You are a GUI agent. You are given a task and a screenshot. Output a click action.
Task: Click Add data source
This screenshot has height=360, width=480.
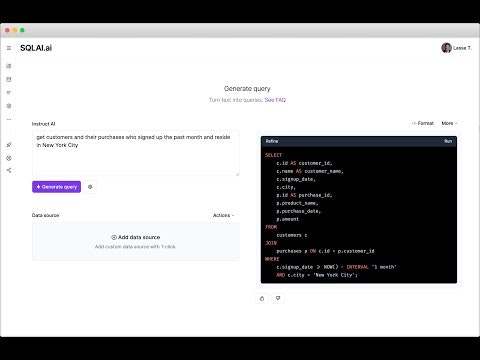[135, 237]
